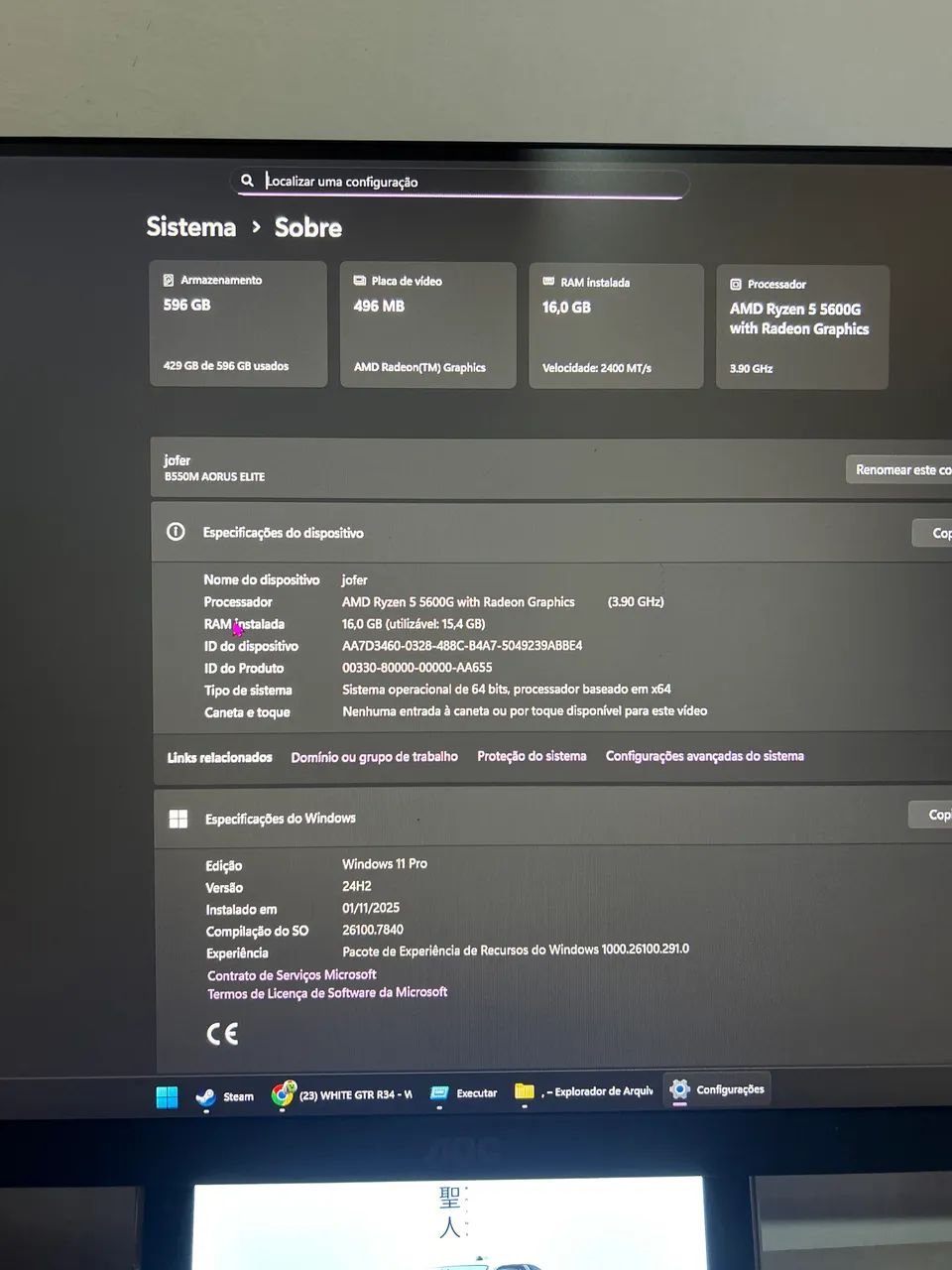Focus the 'Localizar uma configuração' search field
Image resolution: width=952 pixels, height=1270 pixels.
coord(459,183)
